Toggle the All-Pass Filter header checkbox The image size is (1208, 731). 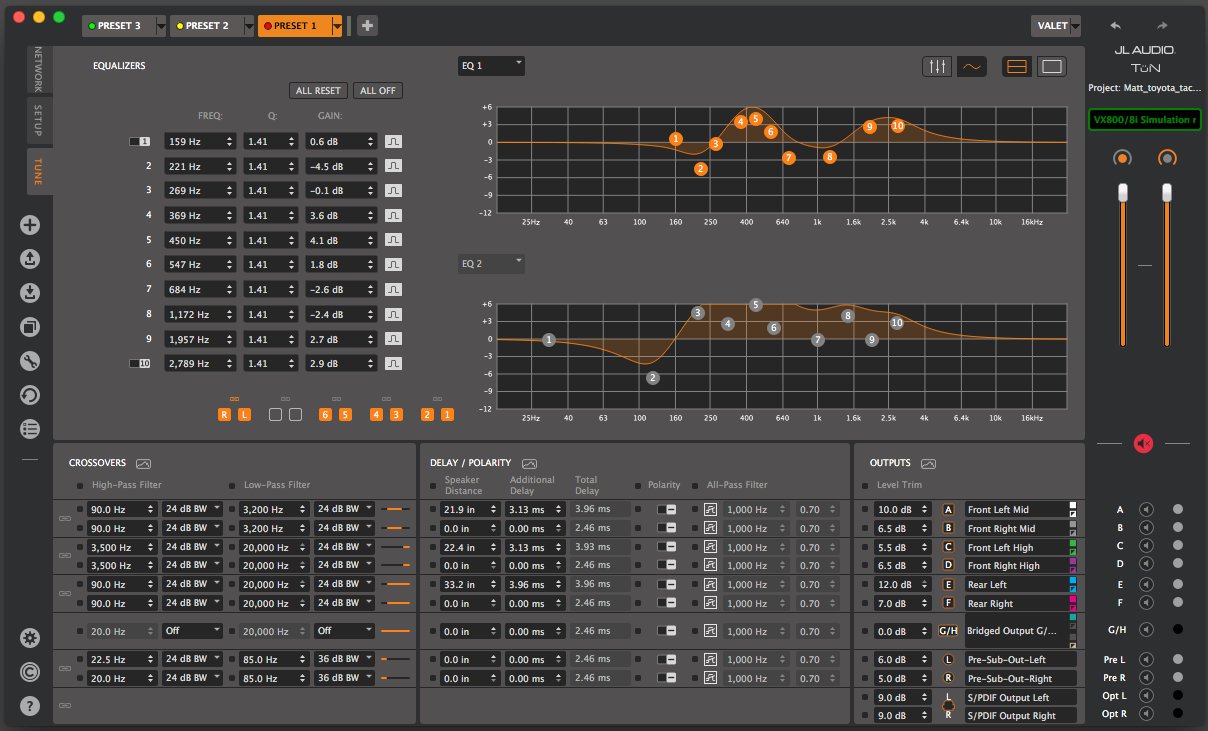(697, 485)
